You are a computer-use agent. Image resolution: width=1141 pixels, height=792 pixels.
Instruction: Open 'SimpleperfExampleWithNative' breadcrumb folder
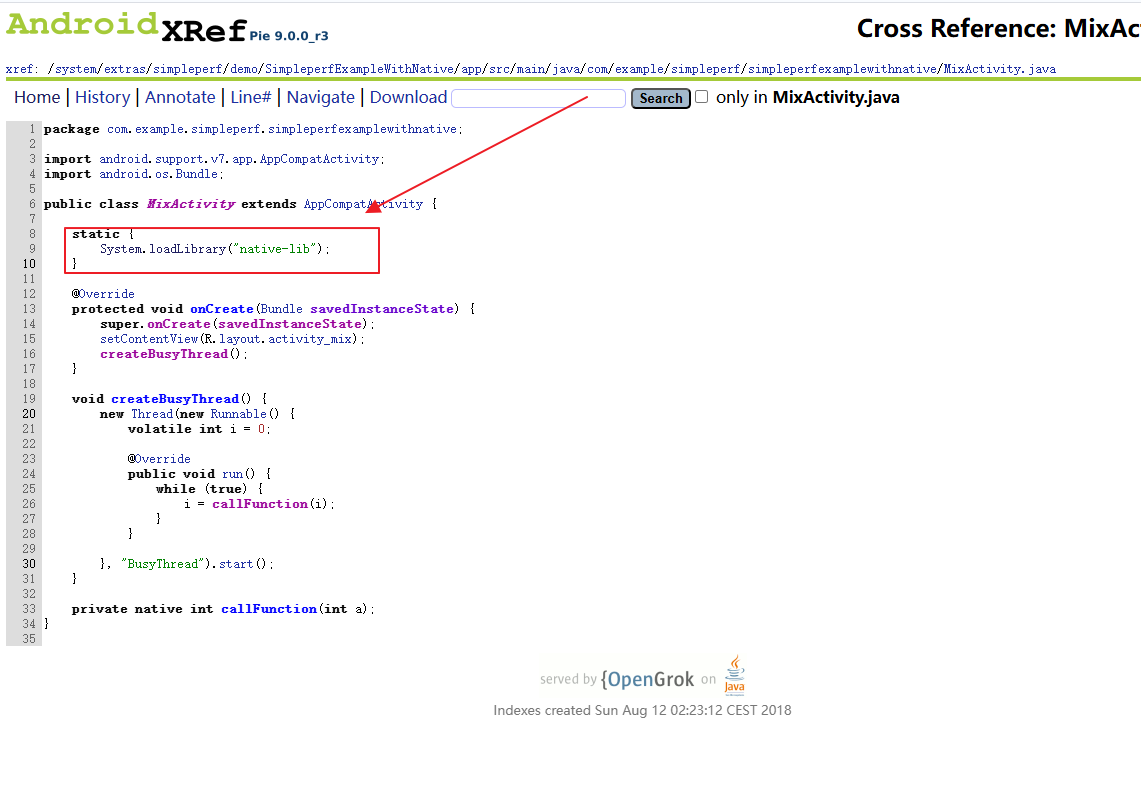coord(359,69)
